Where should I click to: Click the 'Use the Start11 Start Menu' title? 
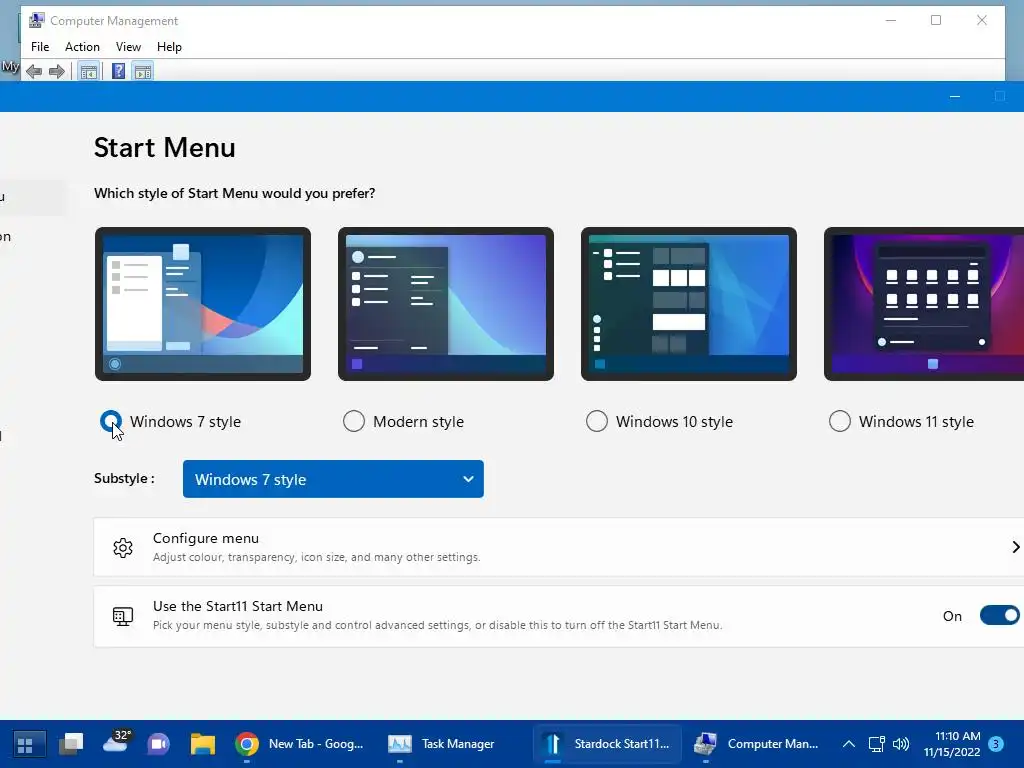[x=238, y=606]
